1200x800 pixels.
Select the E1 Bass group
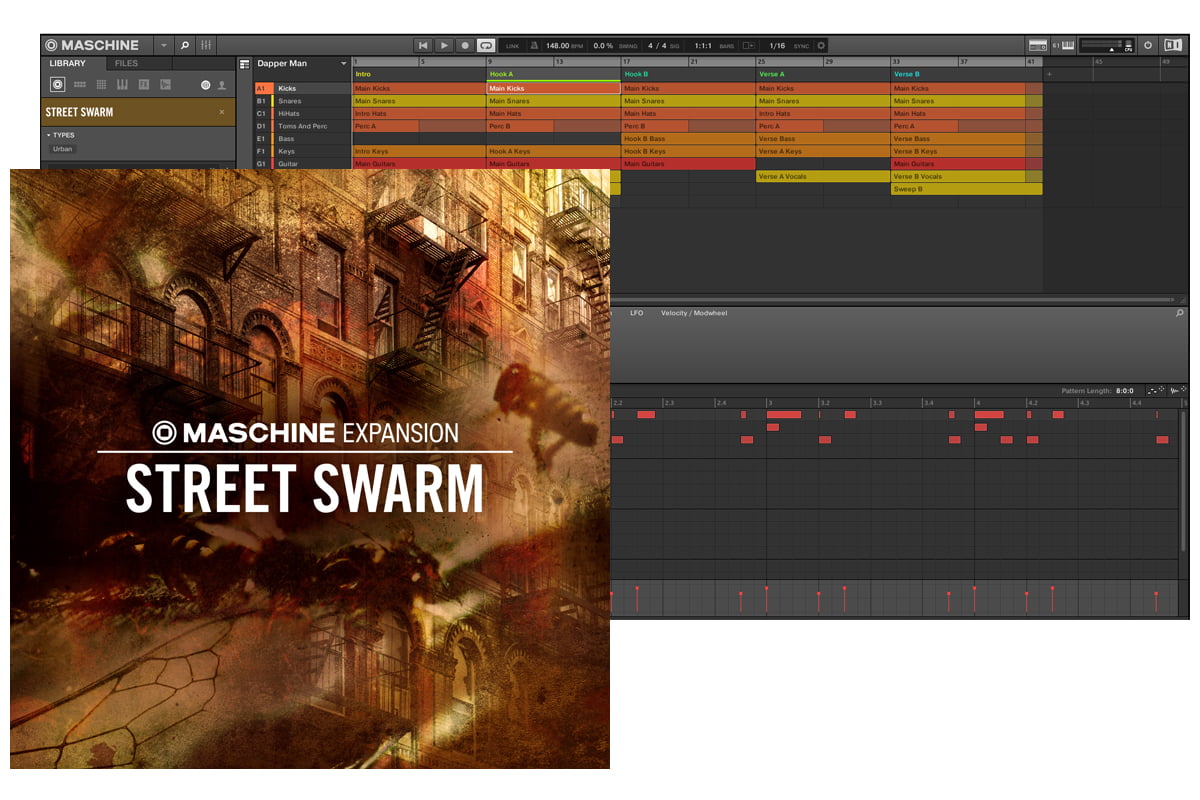[303, 139]
